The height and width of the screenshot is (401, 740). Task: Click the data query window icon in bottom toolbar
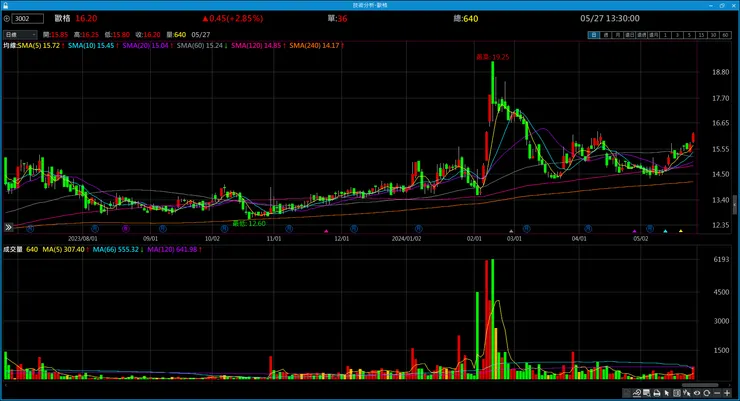tap(647, 393)
